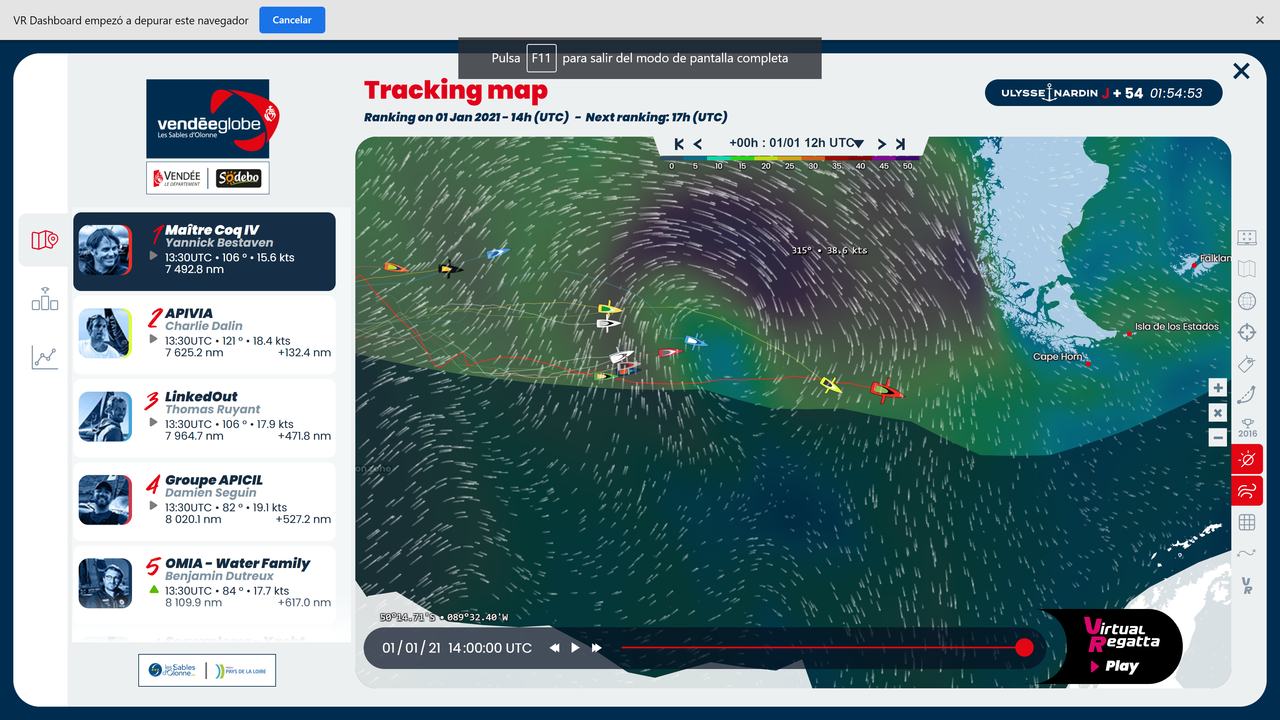Click the Ulysse Nardin timer badge
This screenshot has width=1280, height=720.
[1103, 93]
